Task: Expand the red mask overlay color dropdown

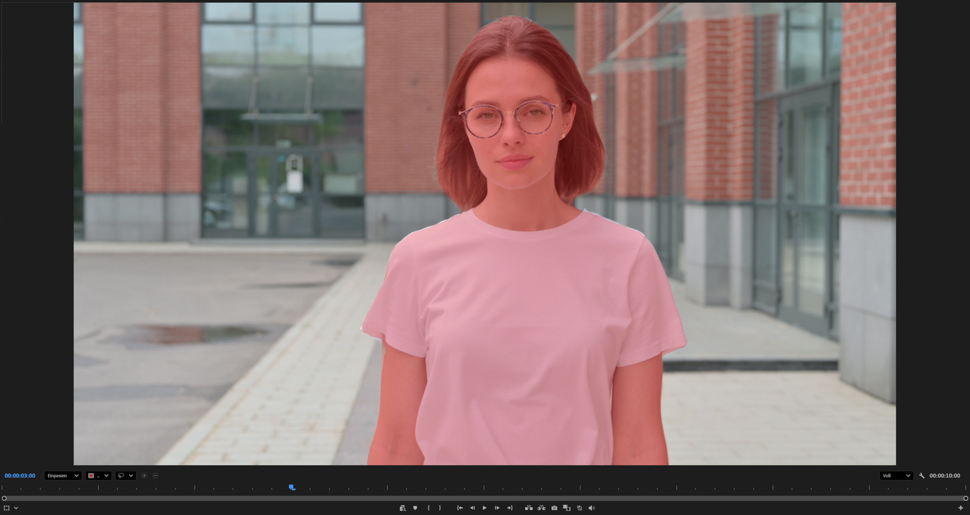Action: (97, 476)
